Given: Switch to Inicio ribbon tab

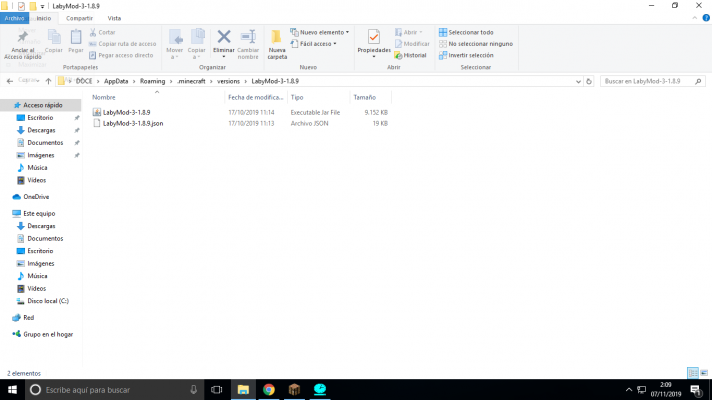Looking at the screenshot, I should pos(44,18).
